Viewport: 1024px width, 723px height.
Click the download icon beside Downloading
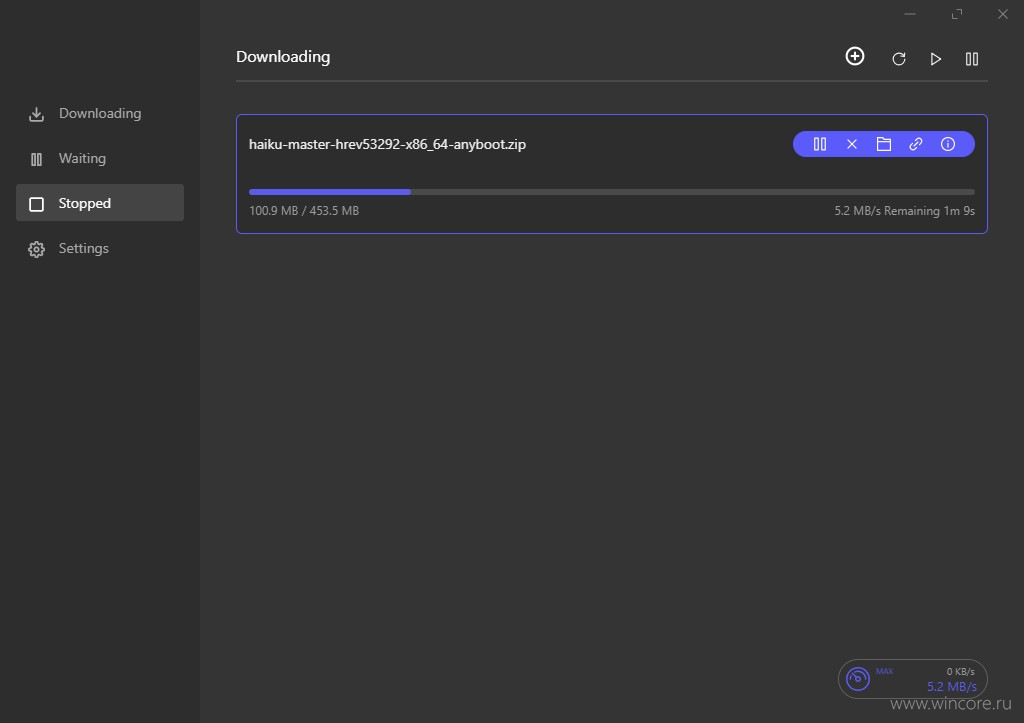point(37,114)
